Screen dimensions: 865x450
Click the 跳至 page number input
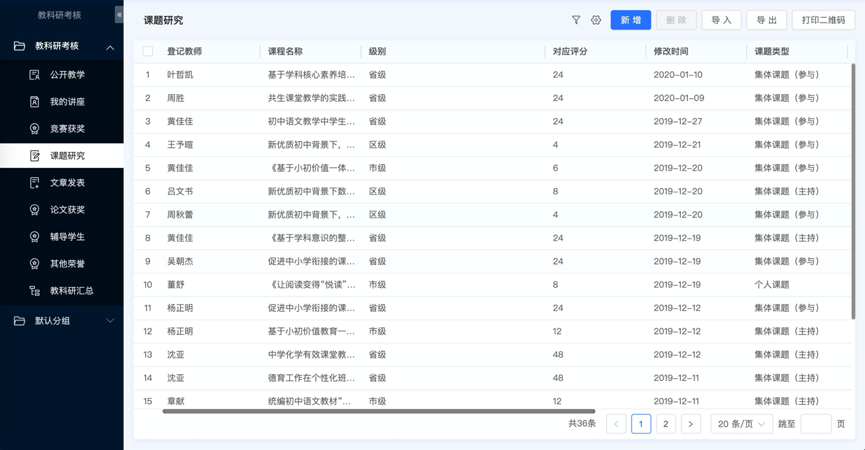tap(816, 424)
